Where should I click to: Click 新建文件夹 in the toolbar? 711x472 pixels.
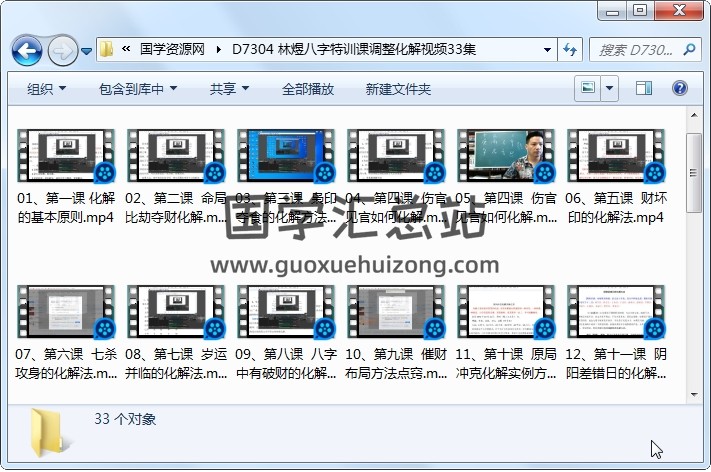398,89
